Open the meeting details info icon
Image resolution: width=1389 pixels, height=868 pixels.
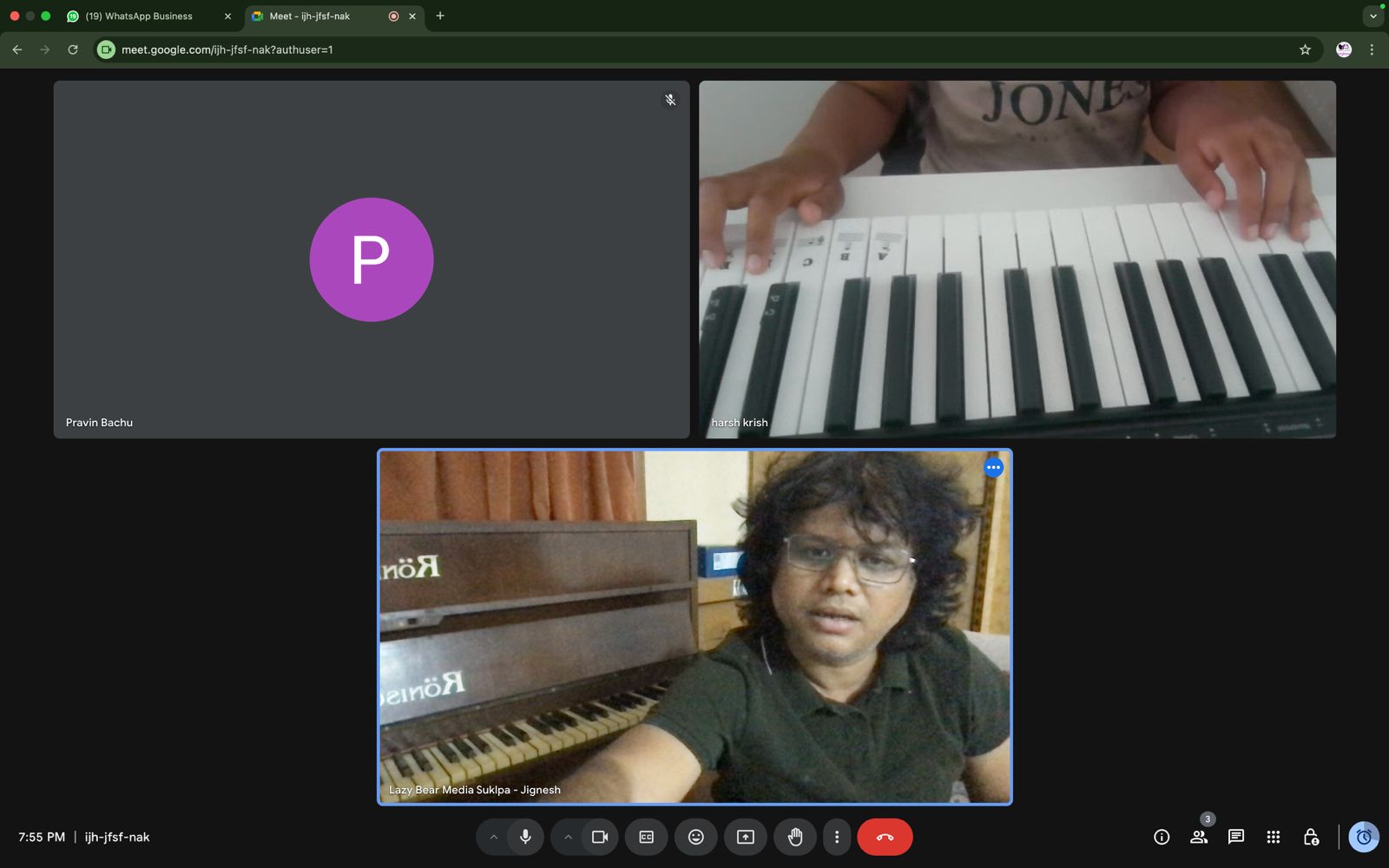1162,837
